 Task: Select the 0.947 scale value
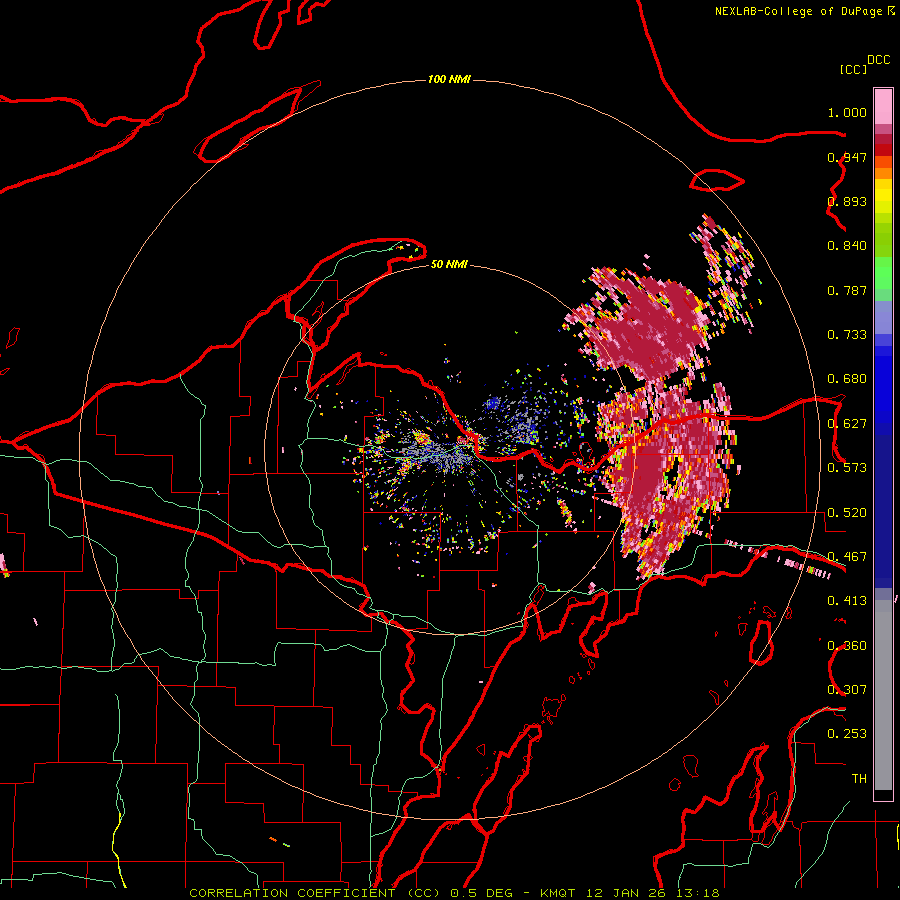tap(847, 157)
